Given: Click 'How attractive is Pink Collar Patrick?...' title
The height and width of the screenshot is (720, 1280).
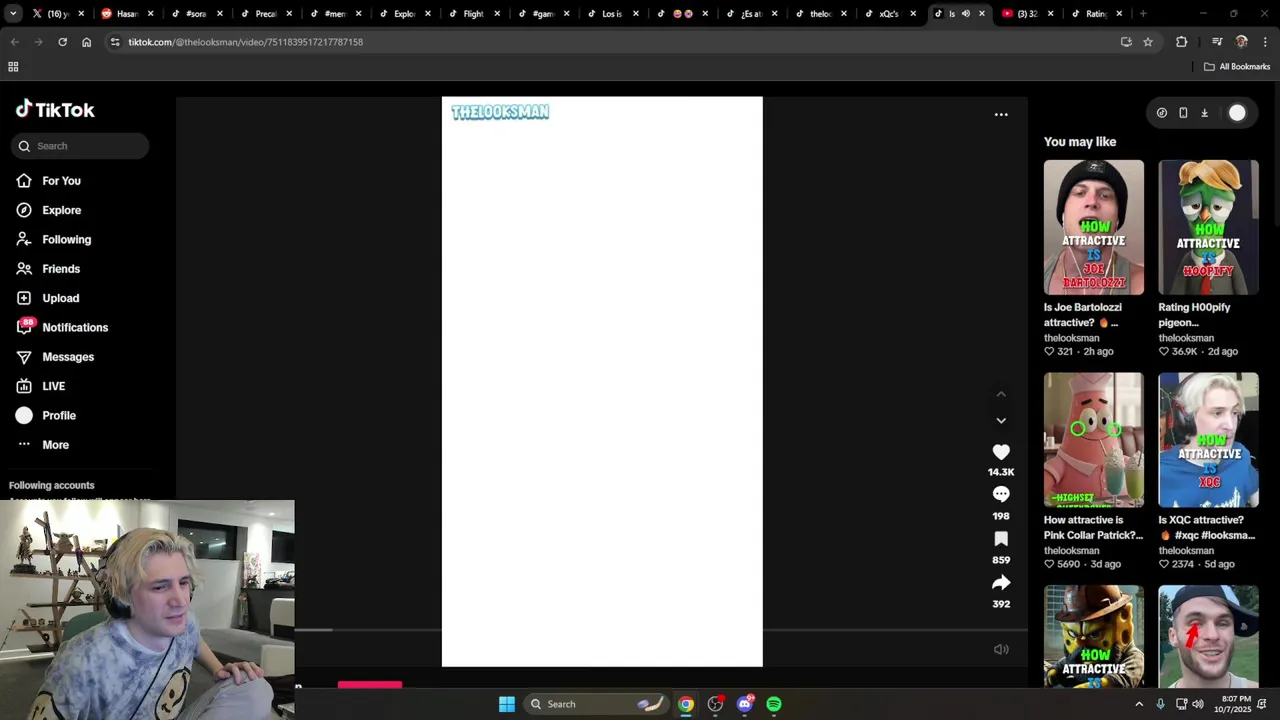Looking at the screenshot, I should (1093, 528).
